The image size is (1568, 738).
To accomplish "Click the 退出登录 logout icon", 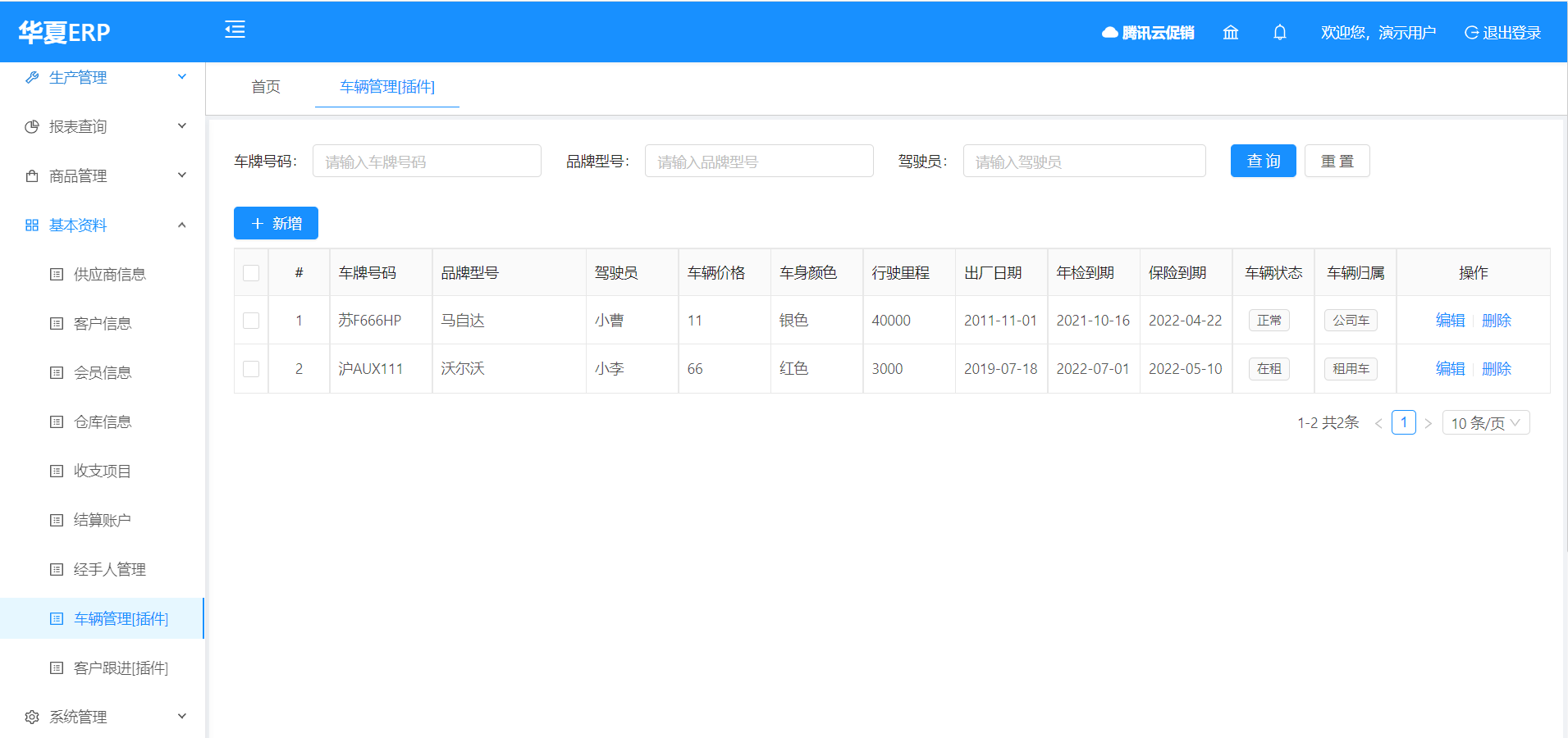I will pyautogui.click(x=1472, y=33).
